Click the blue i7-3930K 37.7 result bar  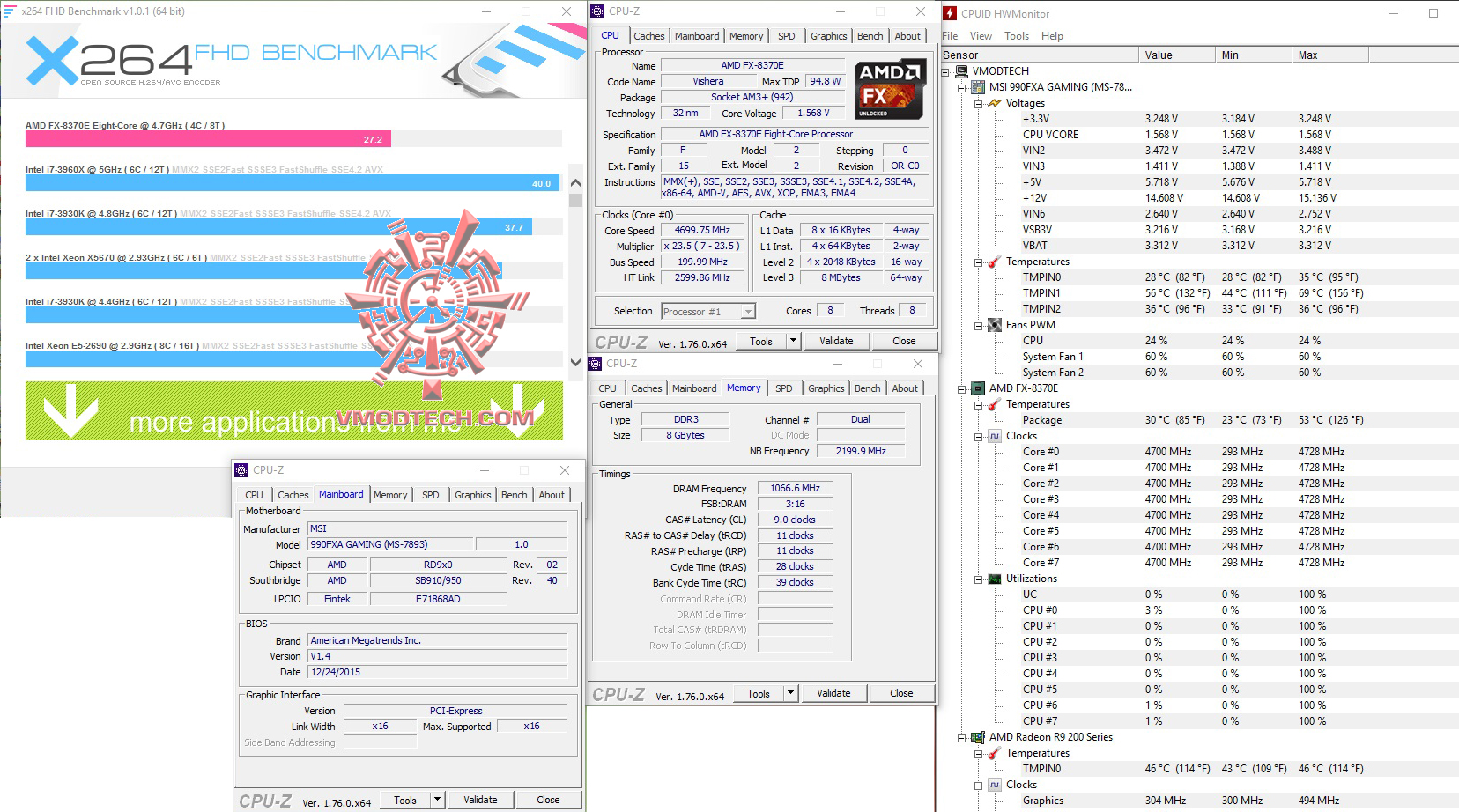[x=278, y=227]
